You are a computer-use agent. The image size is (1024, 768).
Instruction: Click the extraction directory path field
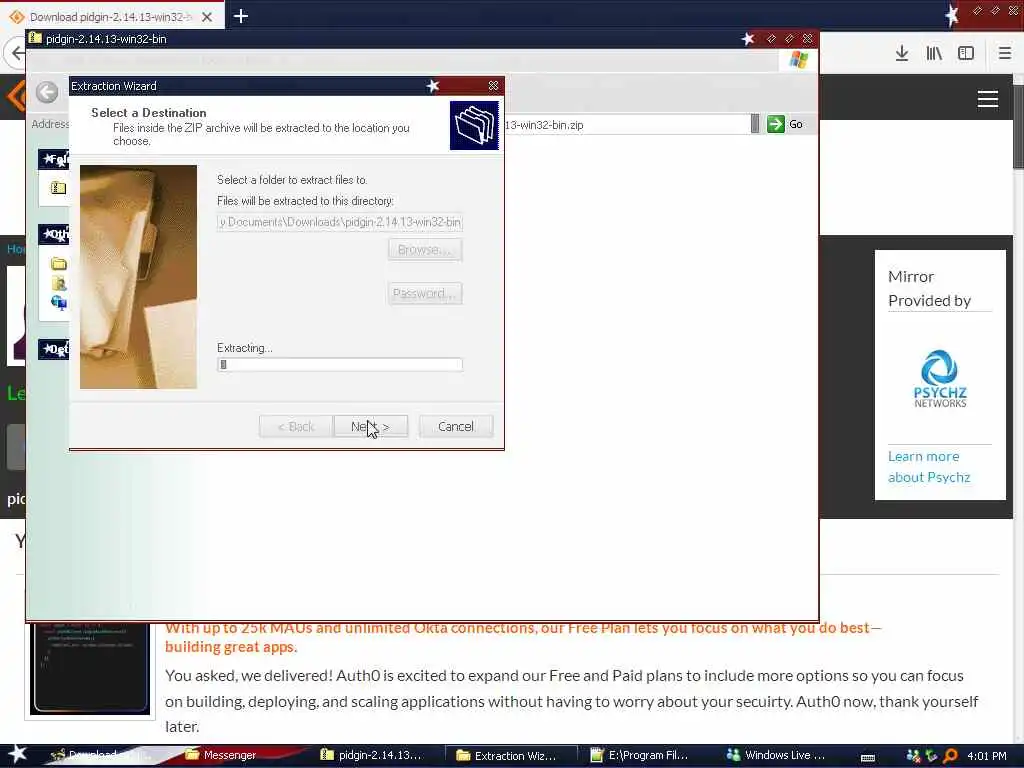click(340, 222)
